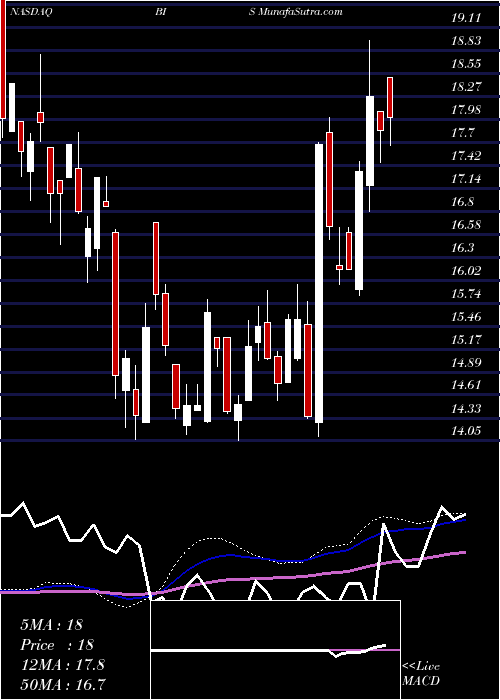500x700 pixels.
Task: Select the 18.55 price axis label
Action: (466, 64)
